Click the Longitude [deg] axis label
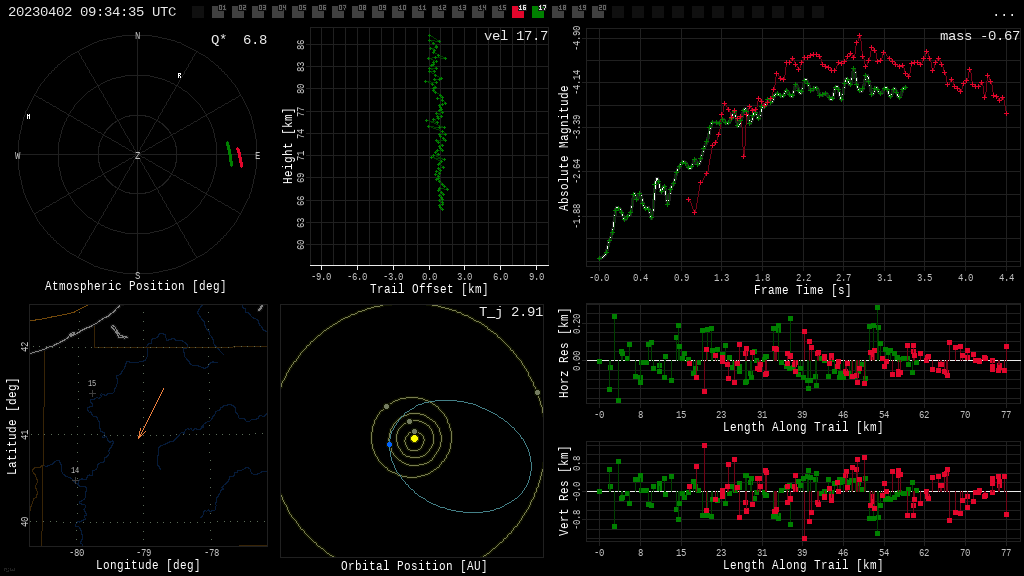The height and width of the screenshot is (576, 1024). pyautogui.click(x=148, y=565)
